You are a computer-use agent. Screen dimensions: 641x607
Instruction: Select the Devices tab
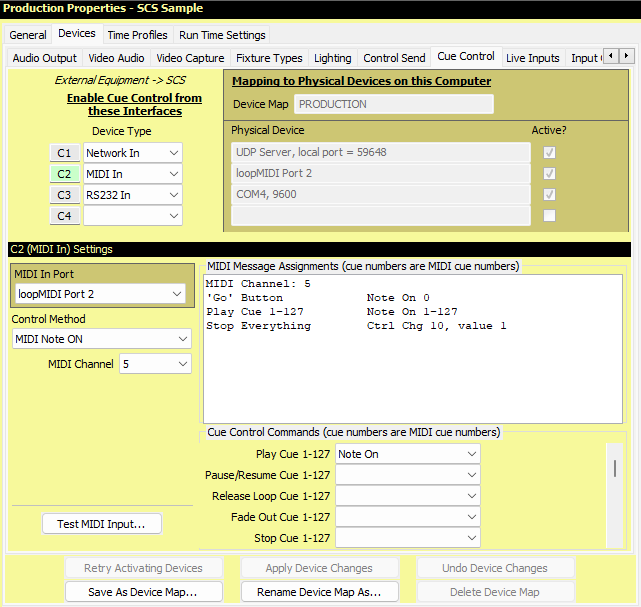[x=76, y=34]
